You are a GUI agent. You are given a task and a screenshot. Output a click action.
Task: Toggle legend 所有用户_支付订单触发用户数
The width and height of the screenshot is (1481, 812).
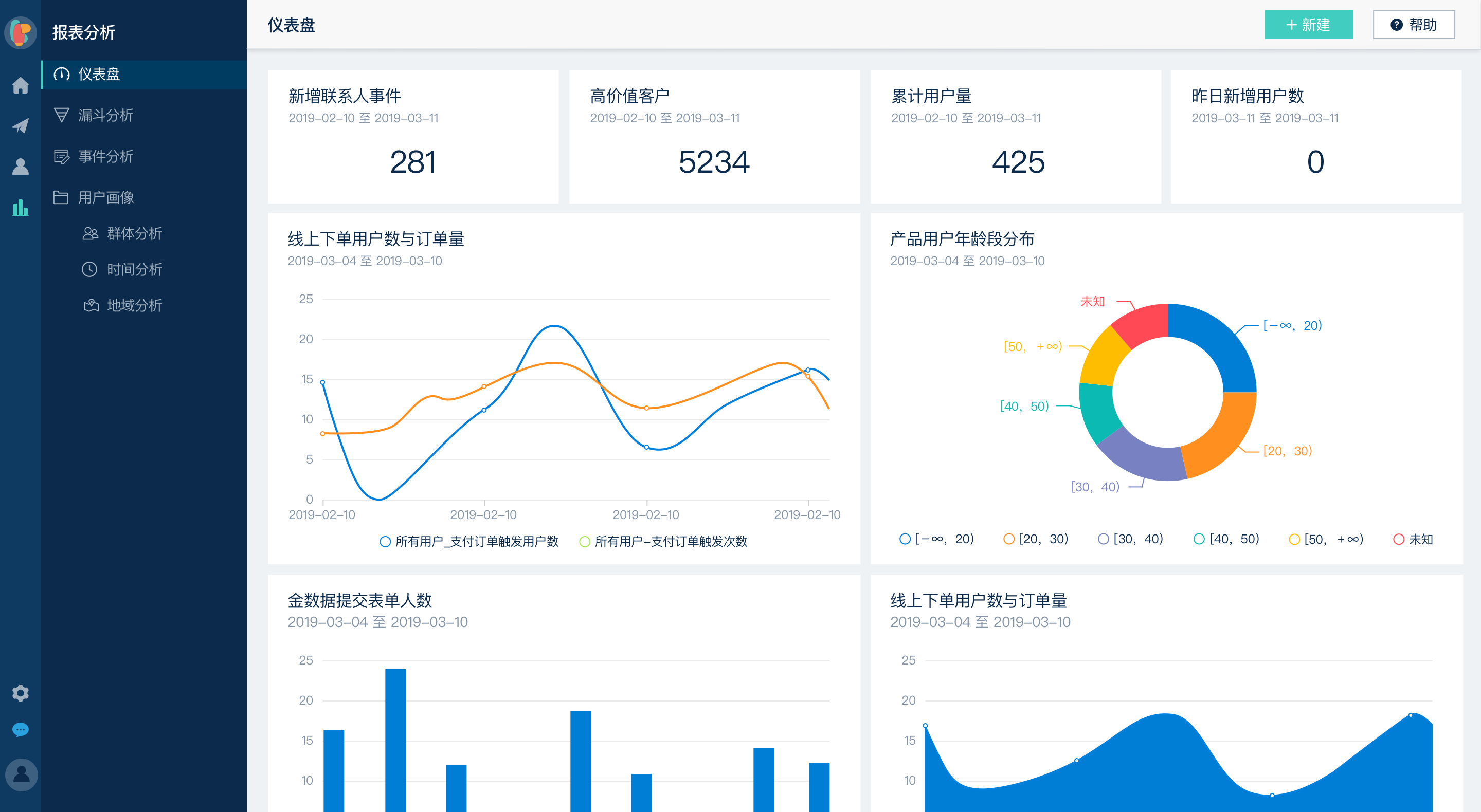[x=469, y=541]
